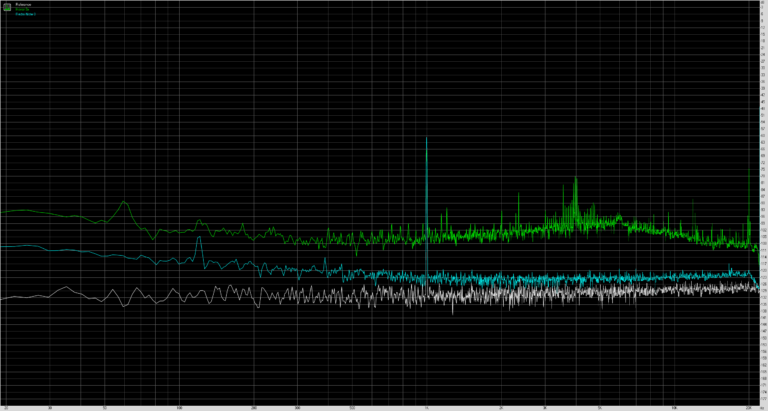Select the white Reference legend entry
The image size is (768, 411).
tap(24, 4)
